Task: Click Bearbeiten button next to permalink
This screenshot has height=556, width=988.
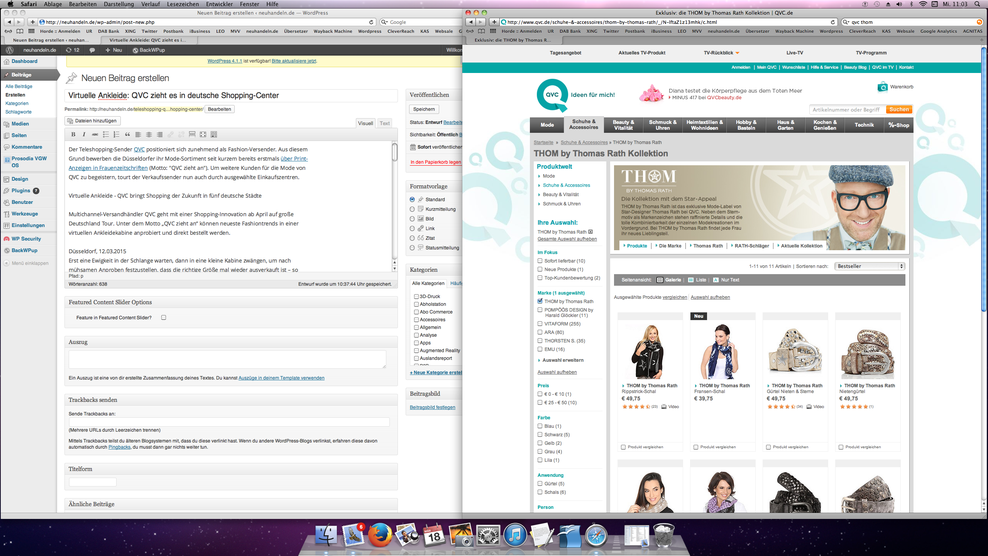Action: (219, 109)
